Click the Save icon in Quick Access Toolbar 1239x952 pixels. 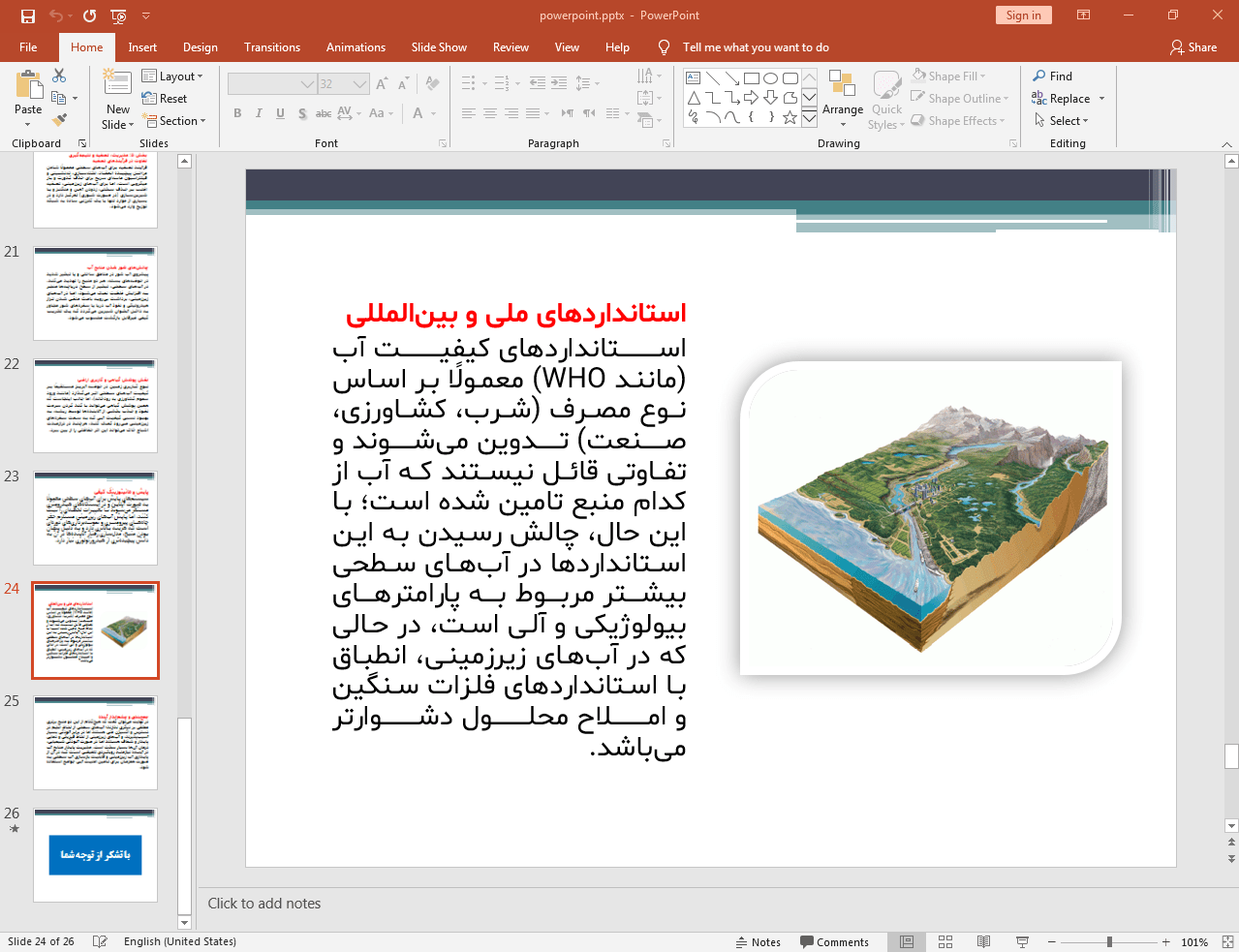click(x=27, y=15)
